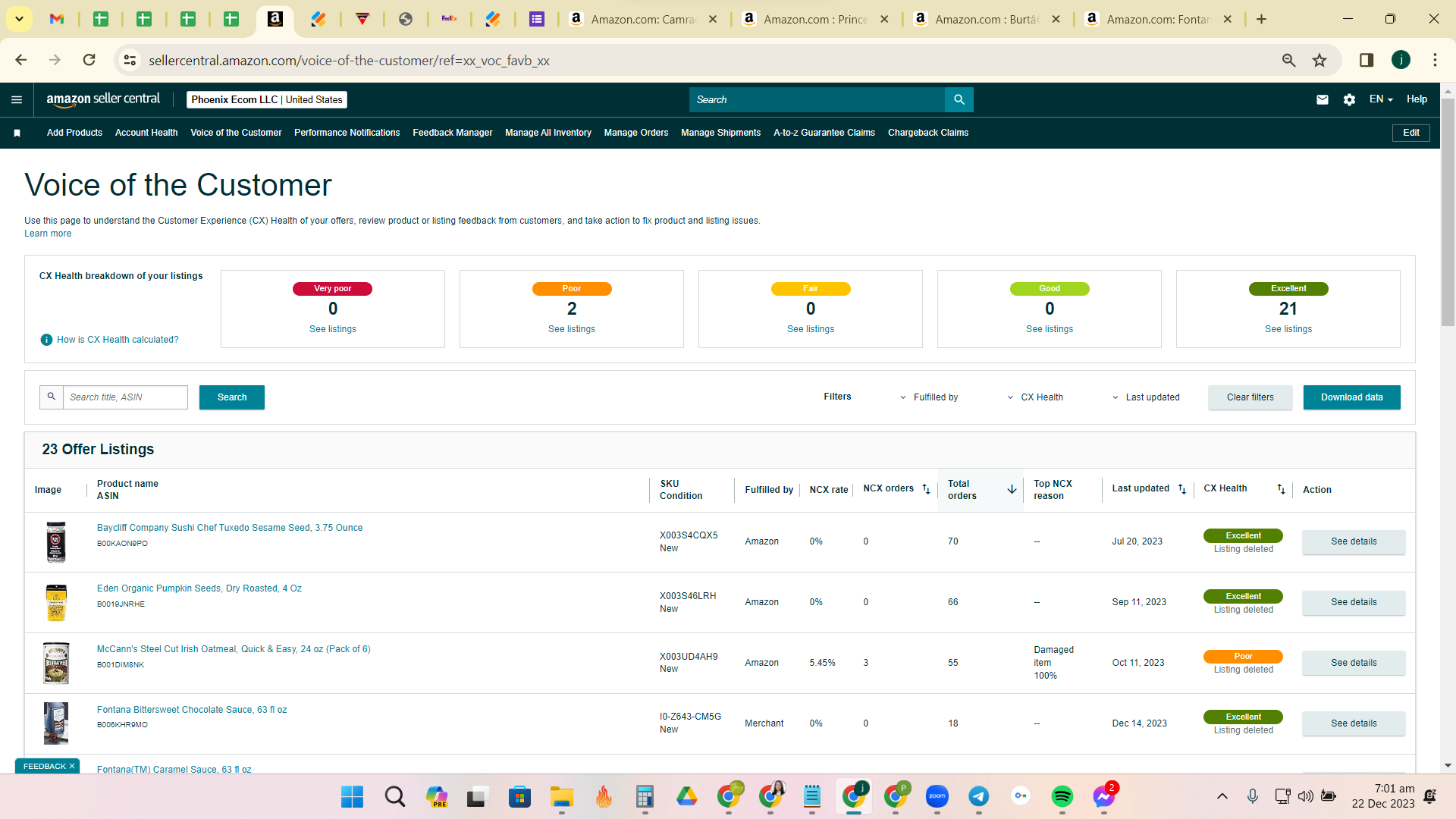Click the top search magnifier button
The height and width of the screenshot is (819, 1456).
[959, 99]
